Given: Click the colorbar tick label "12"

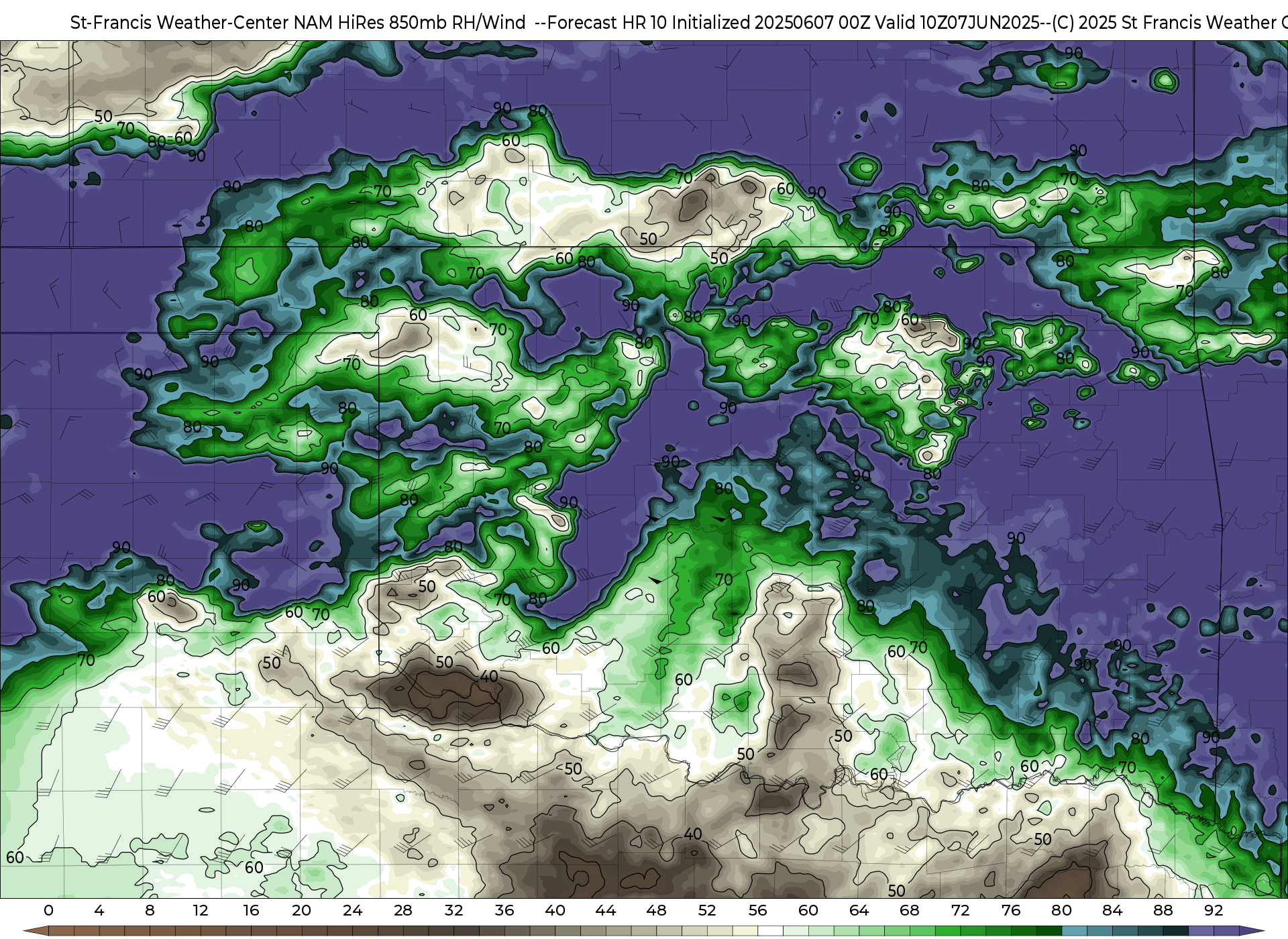Looking at the screenshot, I should pos(201,910).
